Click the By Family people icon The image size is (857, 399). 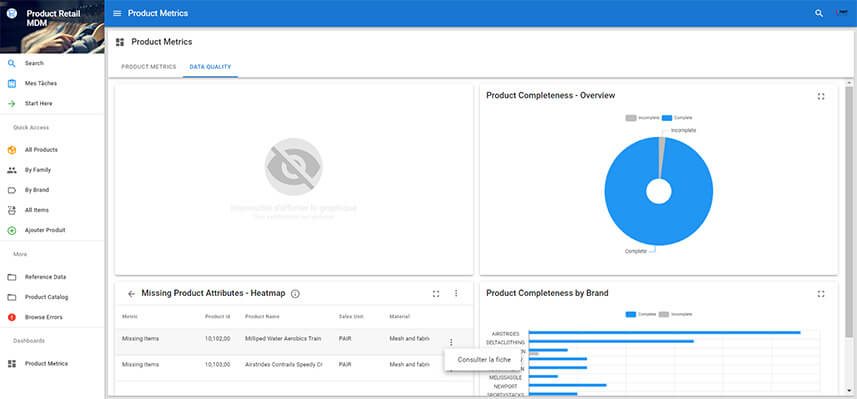(x=12, y=170)
